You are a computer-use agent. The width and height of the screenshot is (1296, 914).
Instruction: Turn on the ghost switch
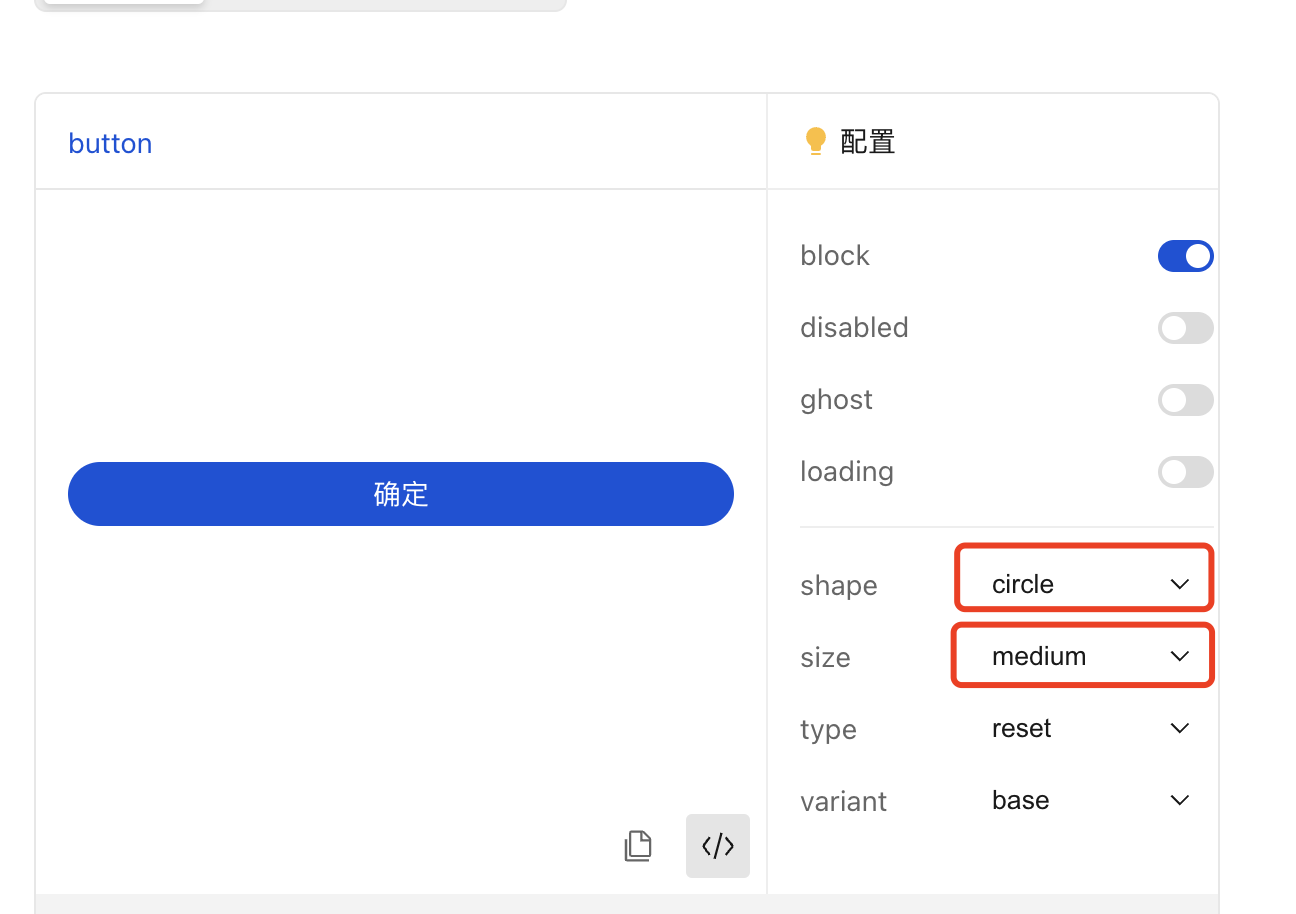tap(1185, 400)
